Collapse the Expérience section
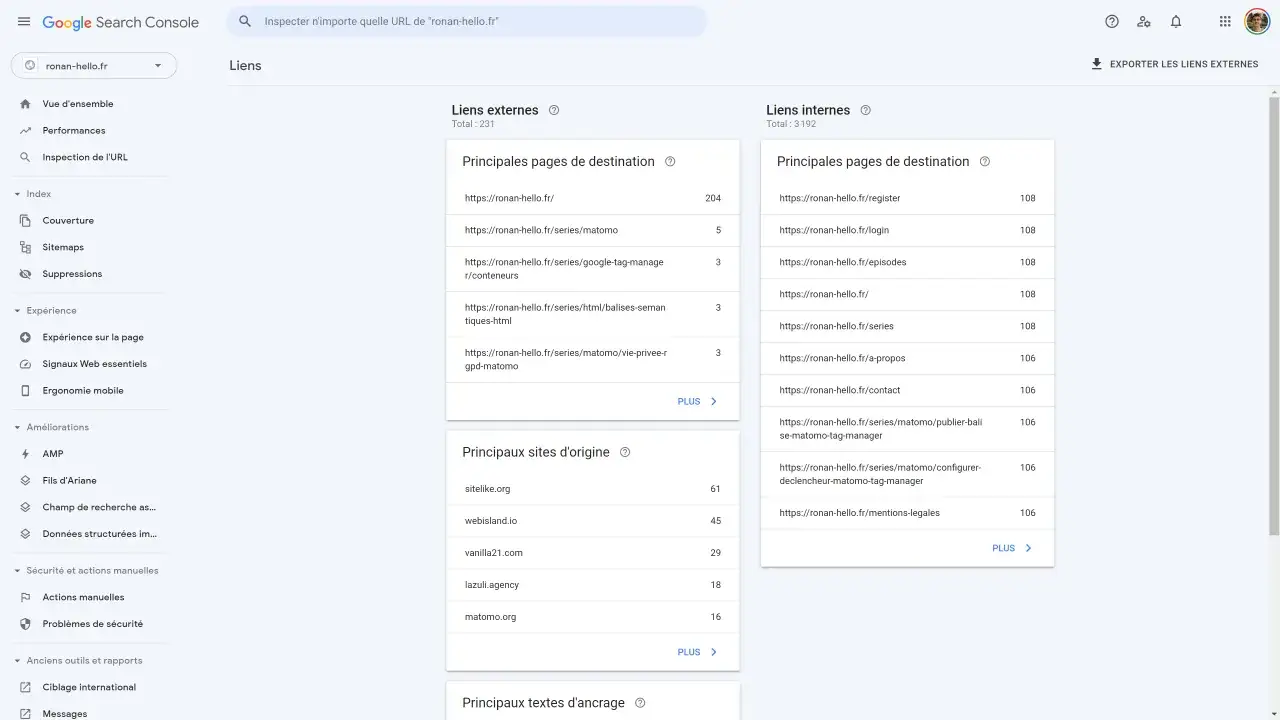Viewport: 1280px width, 720px height. [17, 311]
